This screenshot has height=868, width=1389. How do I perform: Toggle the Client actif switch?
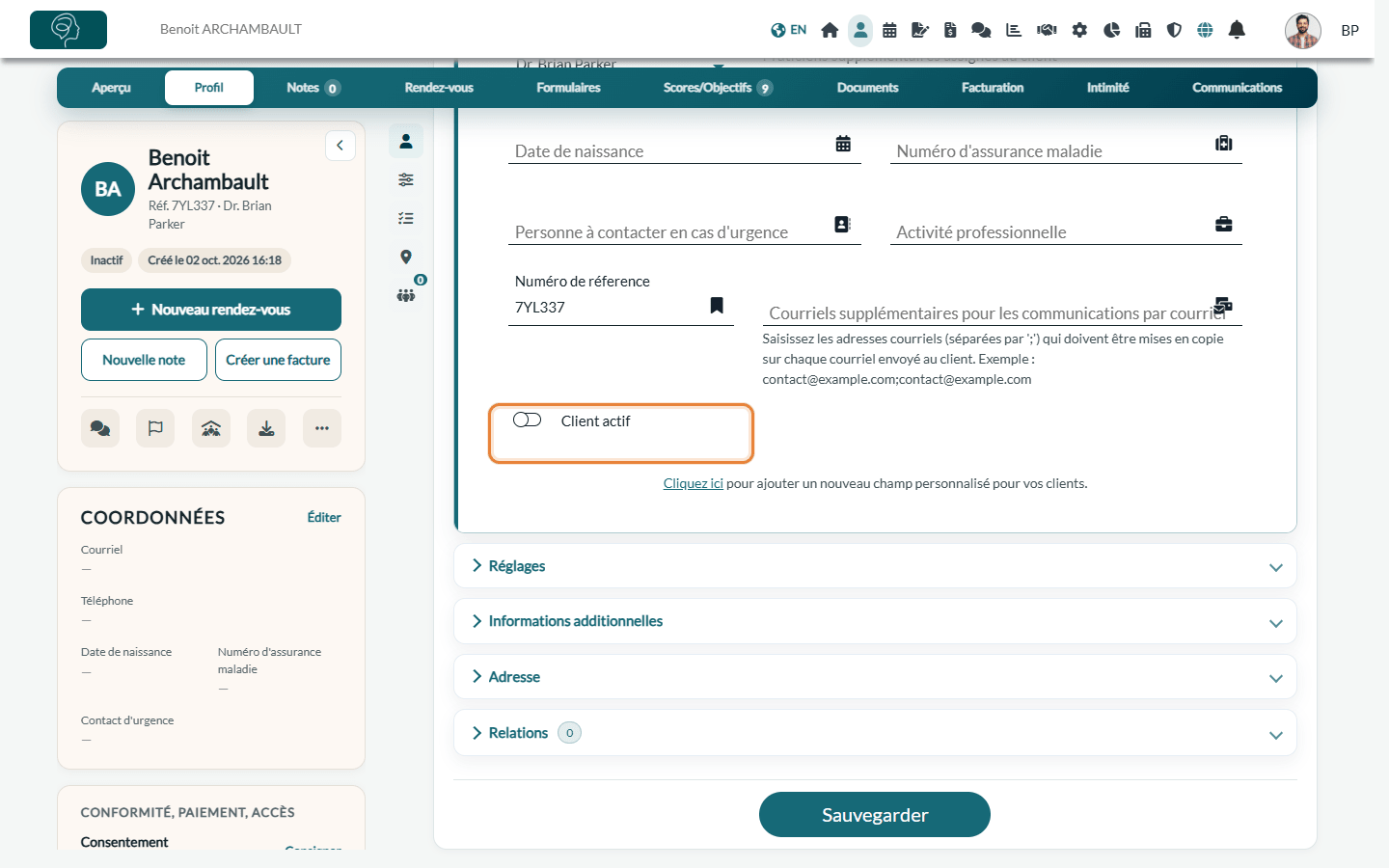point(528,420)
